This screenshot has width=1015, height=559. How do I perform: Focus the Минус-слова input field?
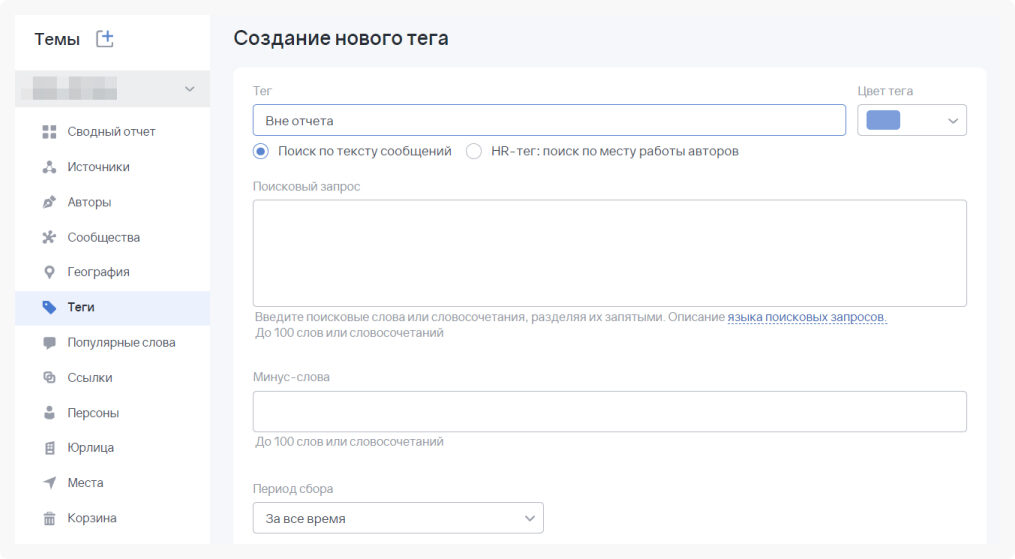coord(609,411)
